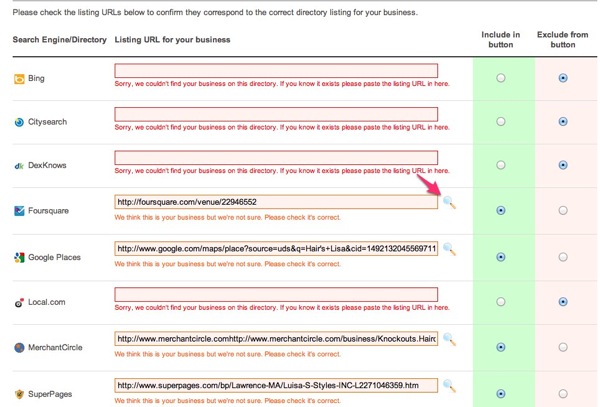Select Exclude from button for Citysearch

point(562,122)
